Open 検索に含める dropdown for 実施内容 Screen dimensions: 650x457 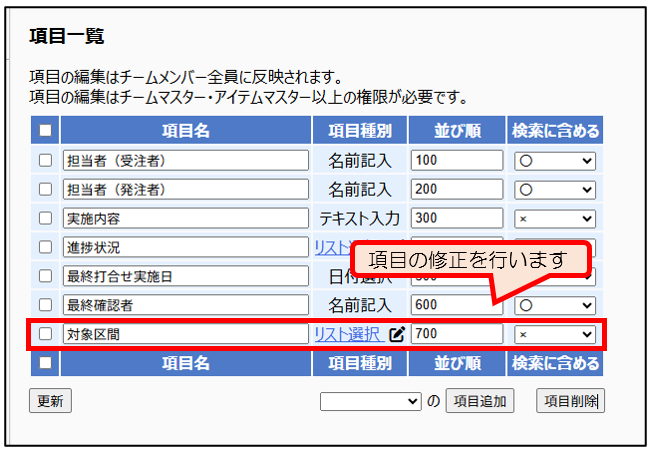point(554,218)
